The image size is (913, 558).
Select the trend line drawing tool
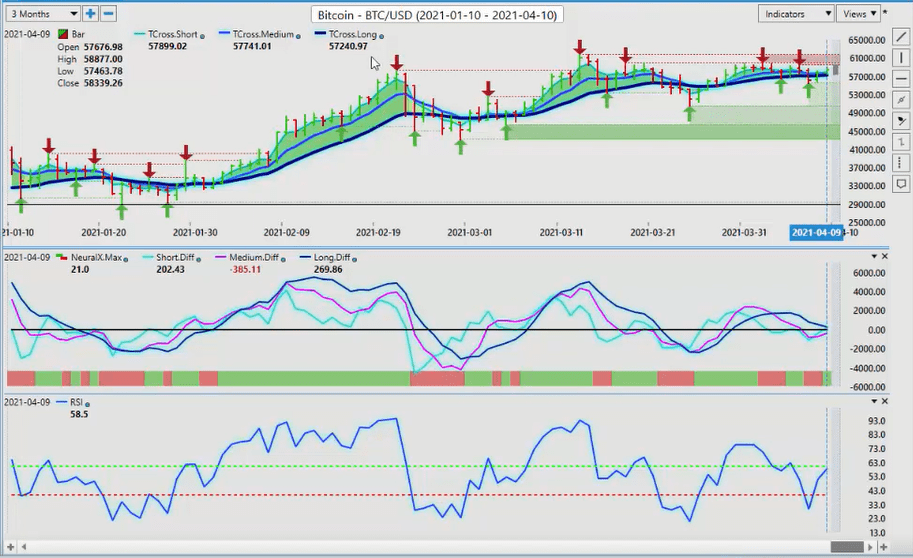tap(901, 38)
